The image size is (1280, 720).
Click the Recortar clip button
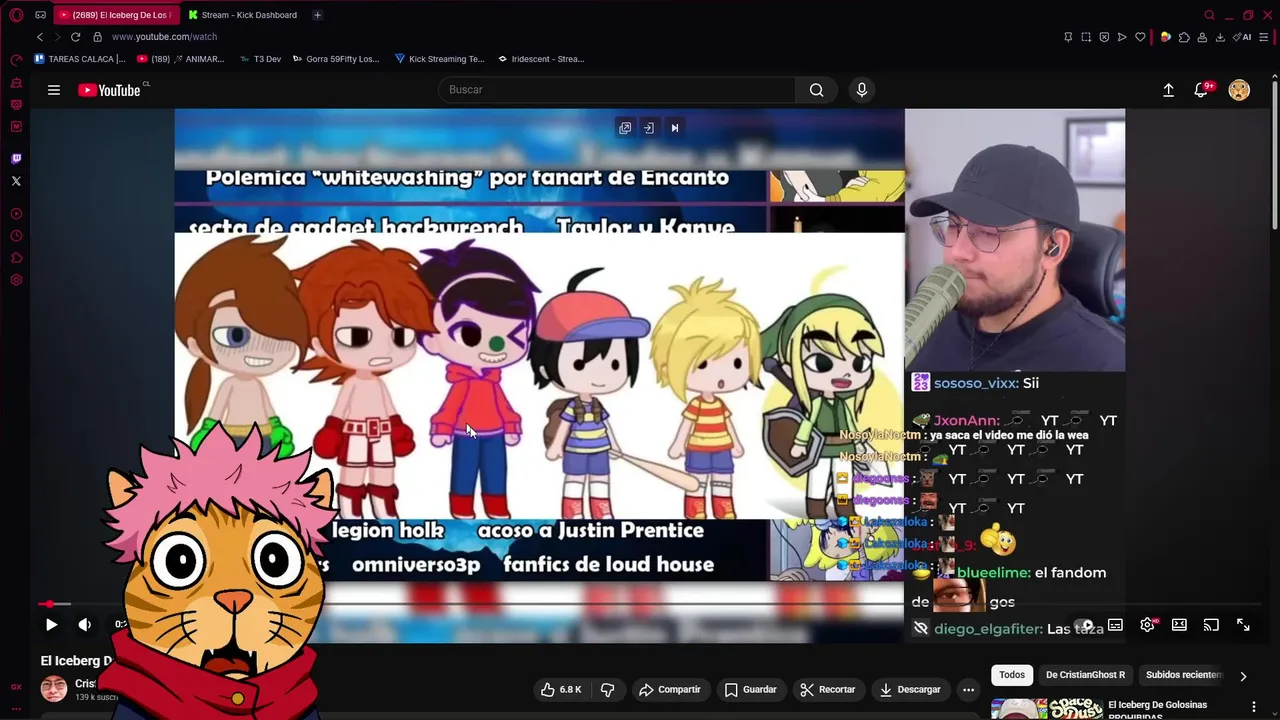click(x=828, y=689)
